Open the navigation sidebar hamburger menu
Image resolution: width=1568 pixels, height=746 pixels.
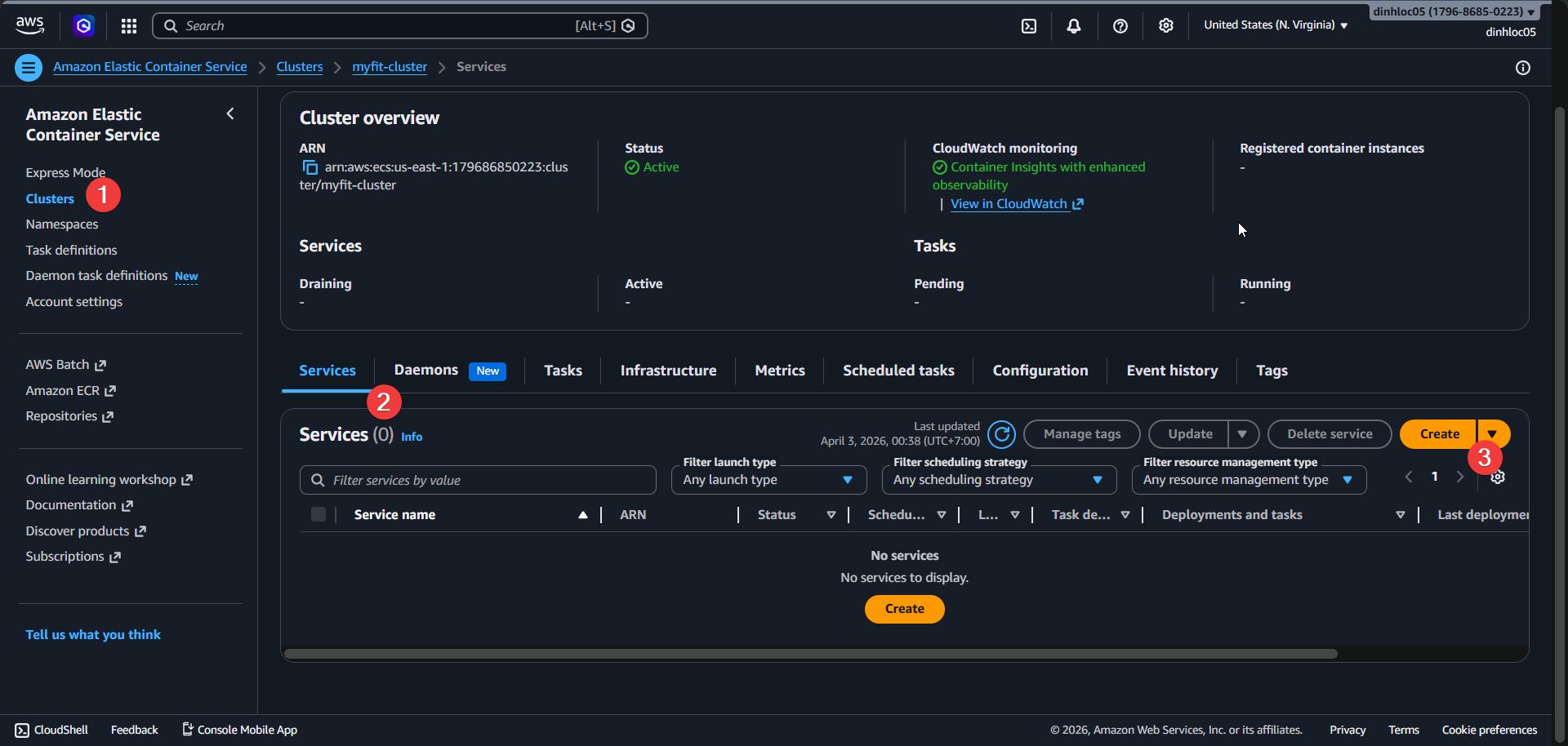28,67
